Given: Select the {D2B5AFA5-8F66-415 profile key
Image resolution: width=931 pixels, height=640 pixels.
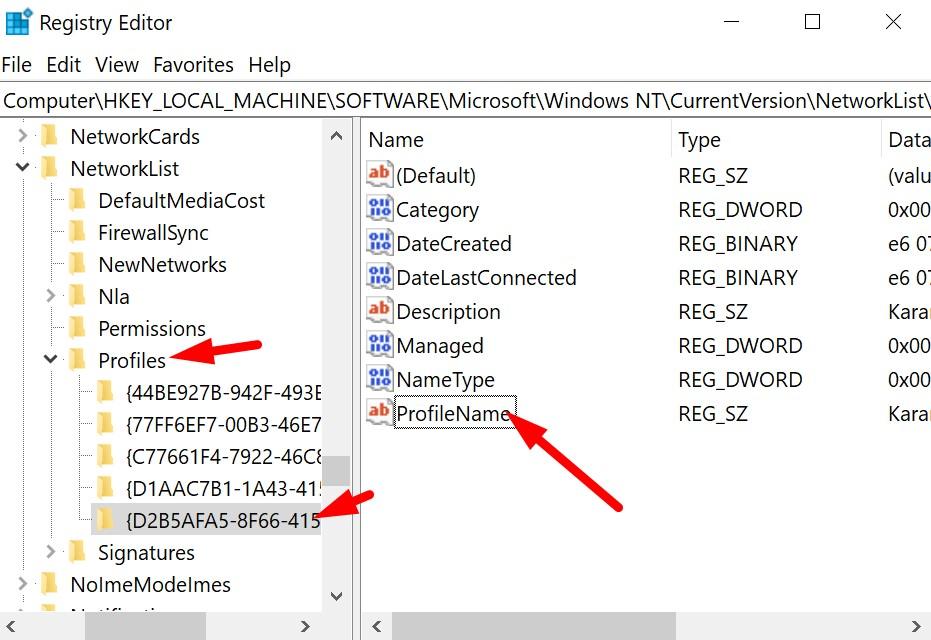Looking at the screenshot, I should 223,521.
